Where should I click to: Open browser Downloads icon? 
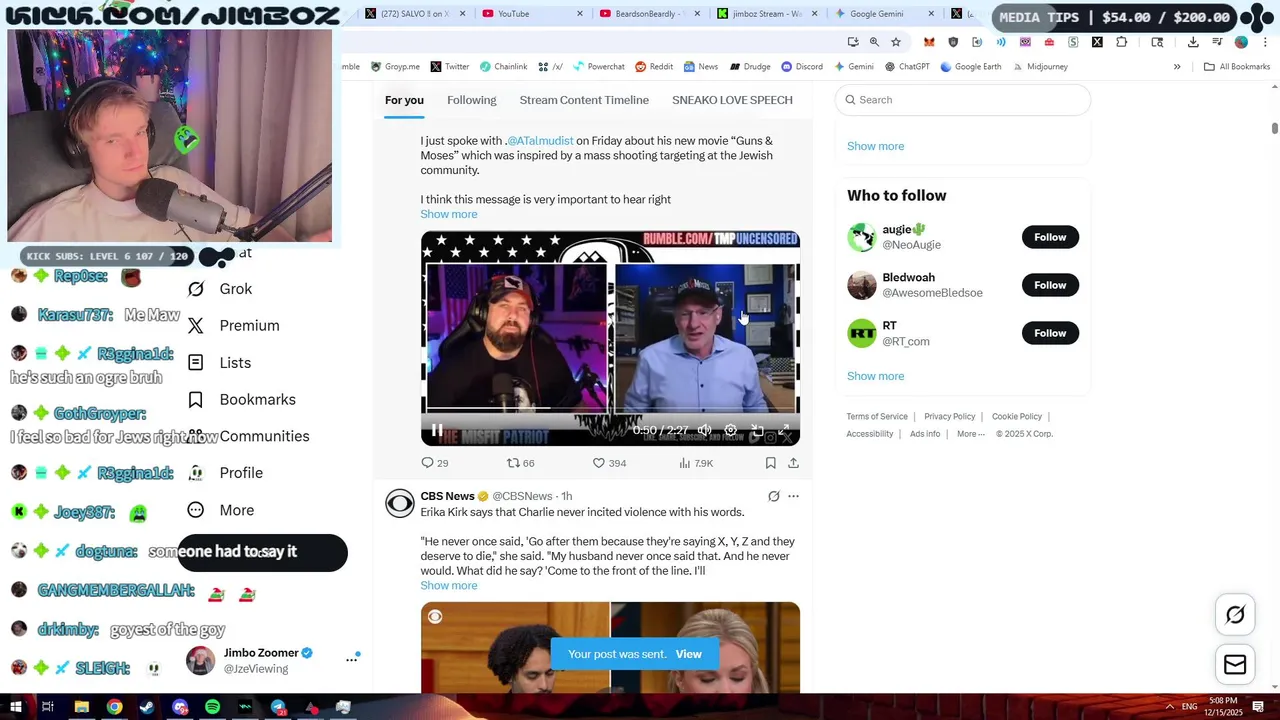[1193, 42]
